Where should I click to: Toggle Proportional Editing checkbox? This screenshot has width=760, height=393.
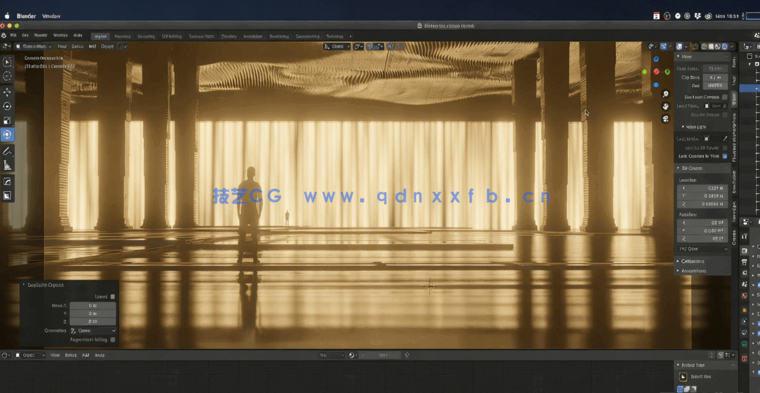(x=112, y=340)
